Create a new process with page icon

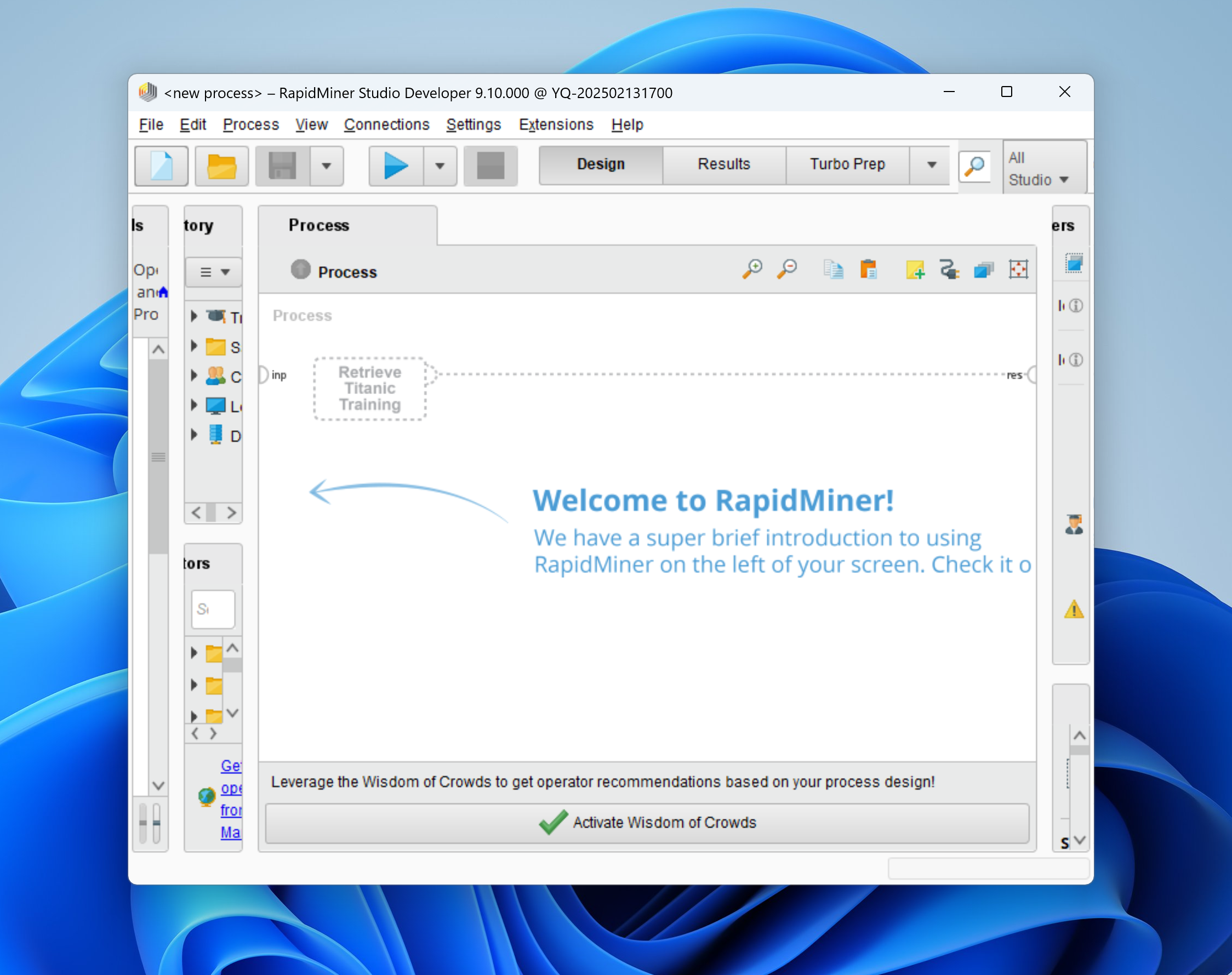[162, 166]
